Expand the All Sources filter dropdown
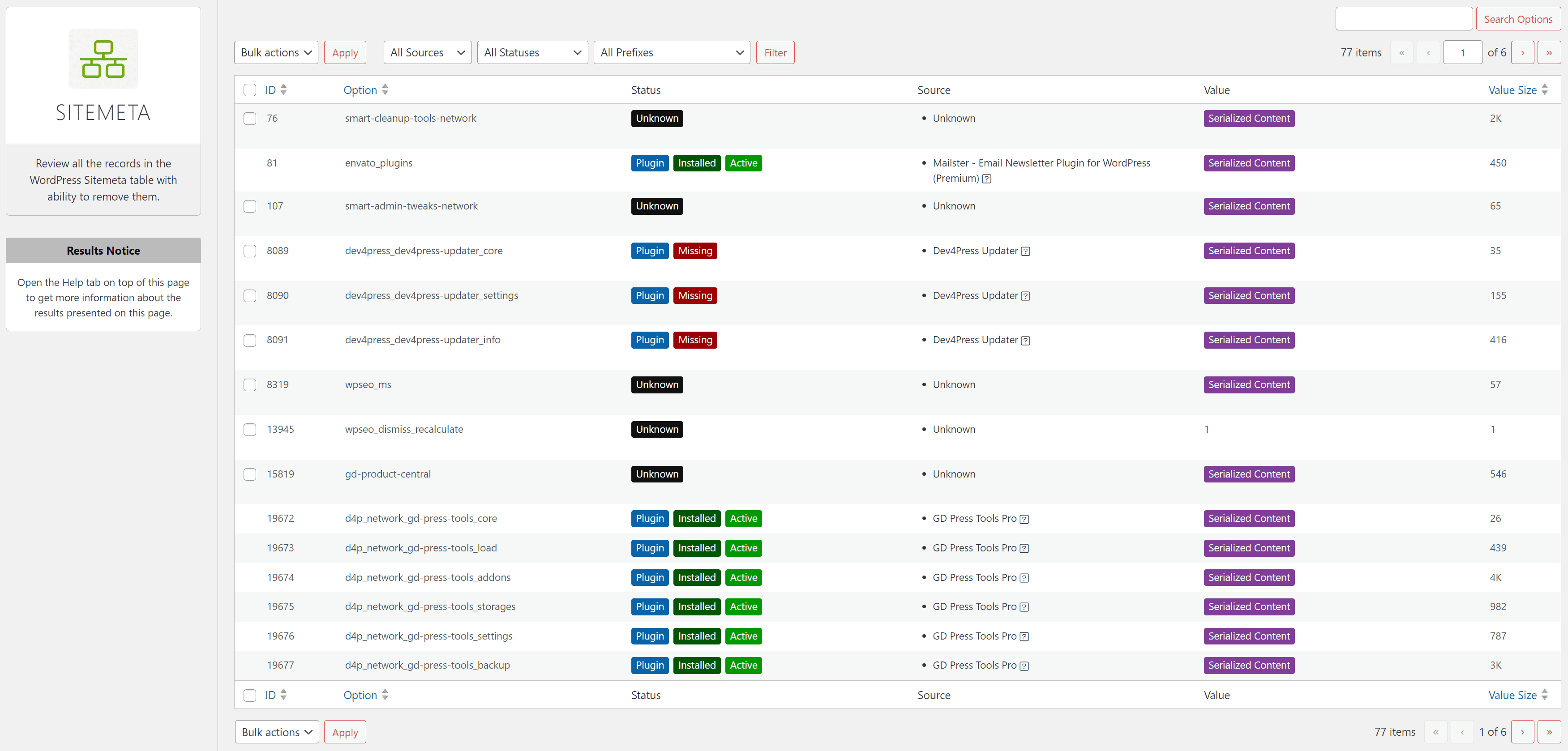The image size is (1568, 751). coord(427,52)
